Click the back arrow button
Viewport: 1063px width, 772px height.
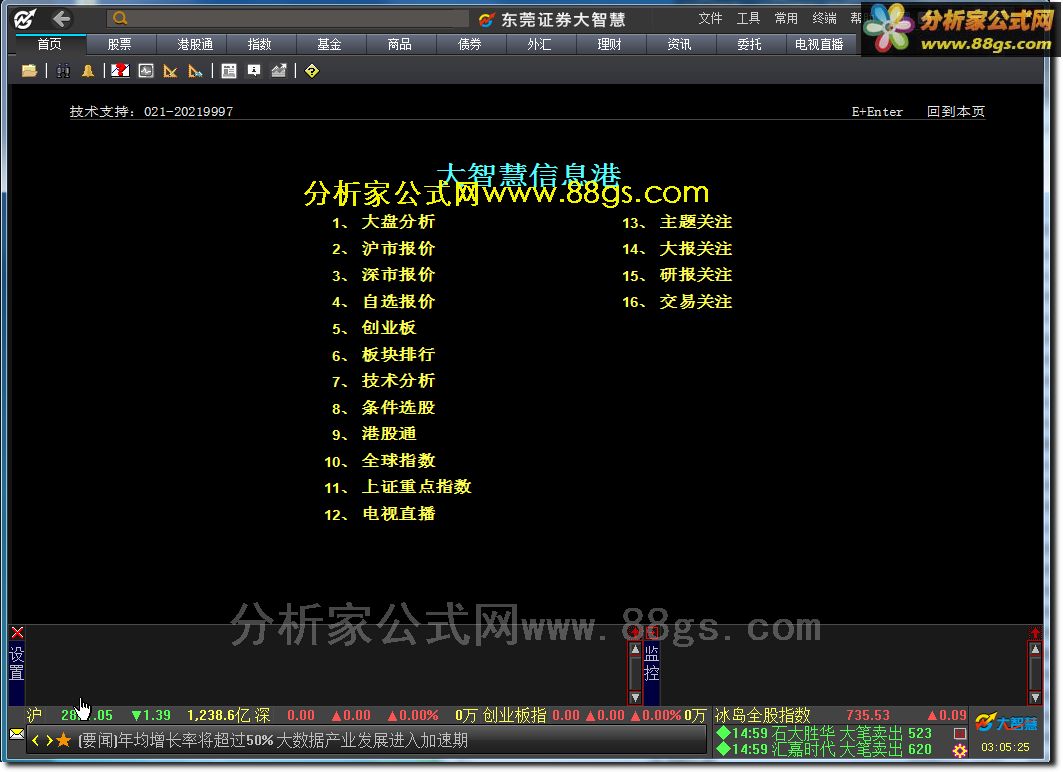coord(62,19)
